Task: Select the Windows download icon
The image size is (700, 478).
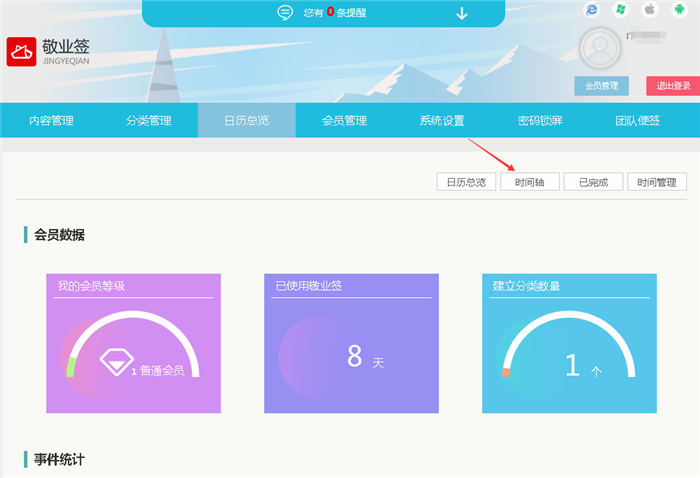Action: coord(621,9)
